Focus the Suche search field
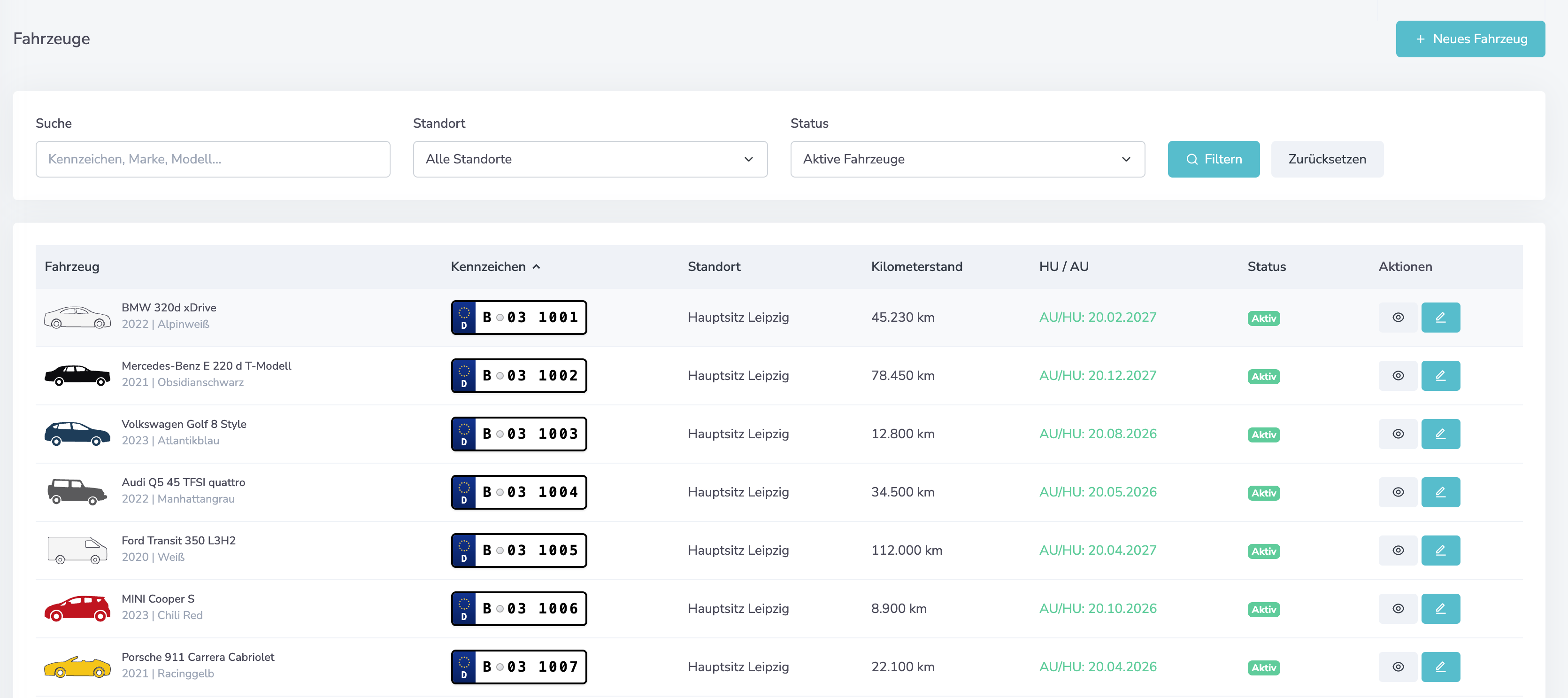Screen dimensions: 1568x698 (x=213, y=159)
